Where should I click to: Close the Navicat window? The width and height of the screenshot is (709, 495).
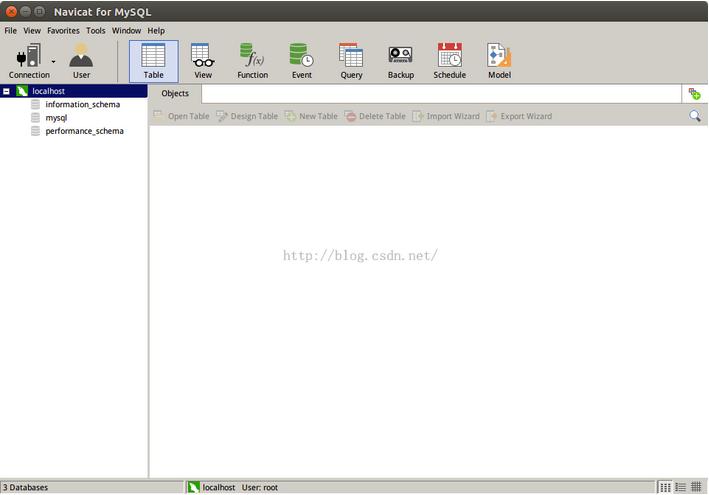[12, 12]
